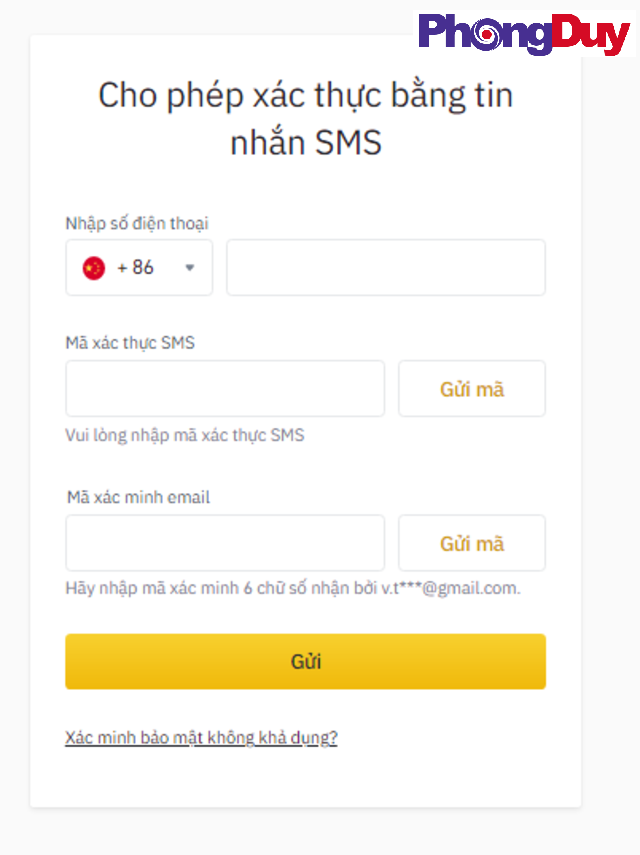The height and width of the screenshot is (855, 640).
Task: Submit the form with the yellow Gửi button
Action: [305, 661]
